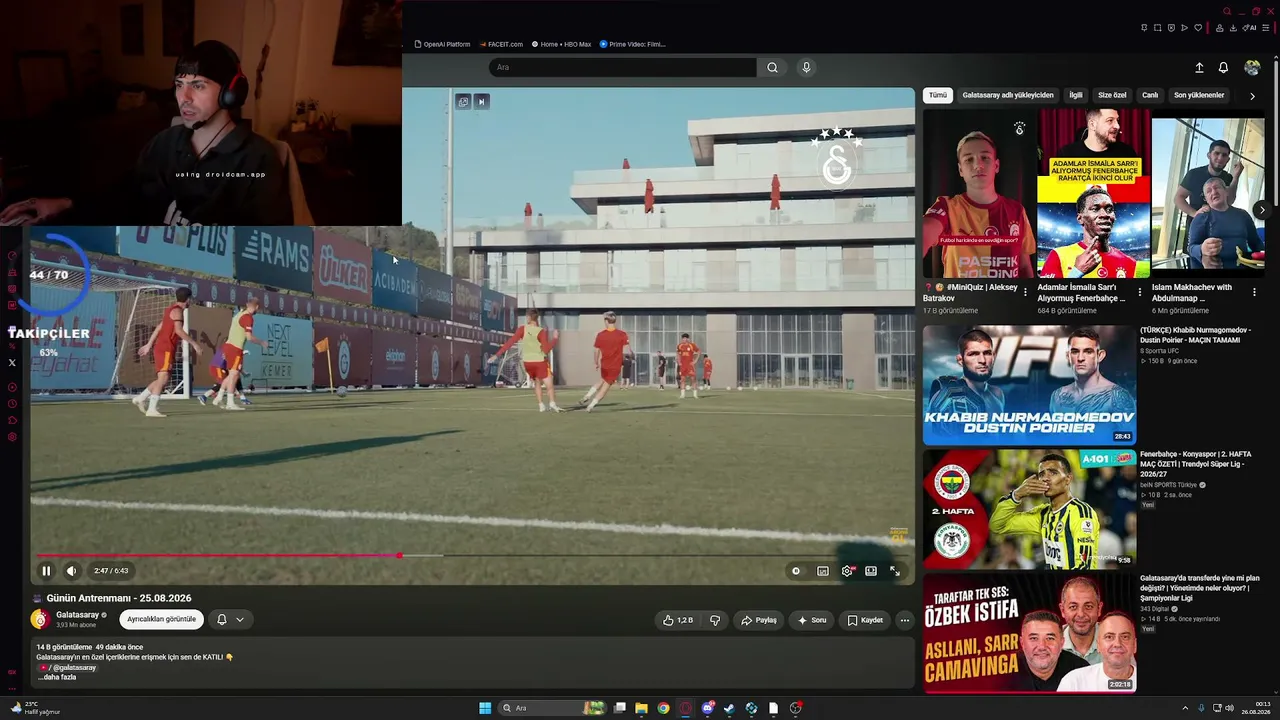Toggle subtitles button in the video player
1280x720 pixels.
[x=823, y=571]
